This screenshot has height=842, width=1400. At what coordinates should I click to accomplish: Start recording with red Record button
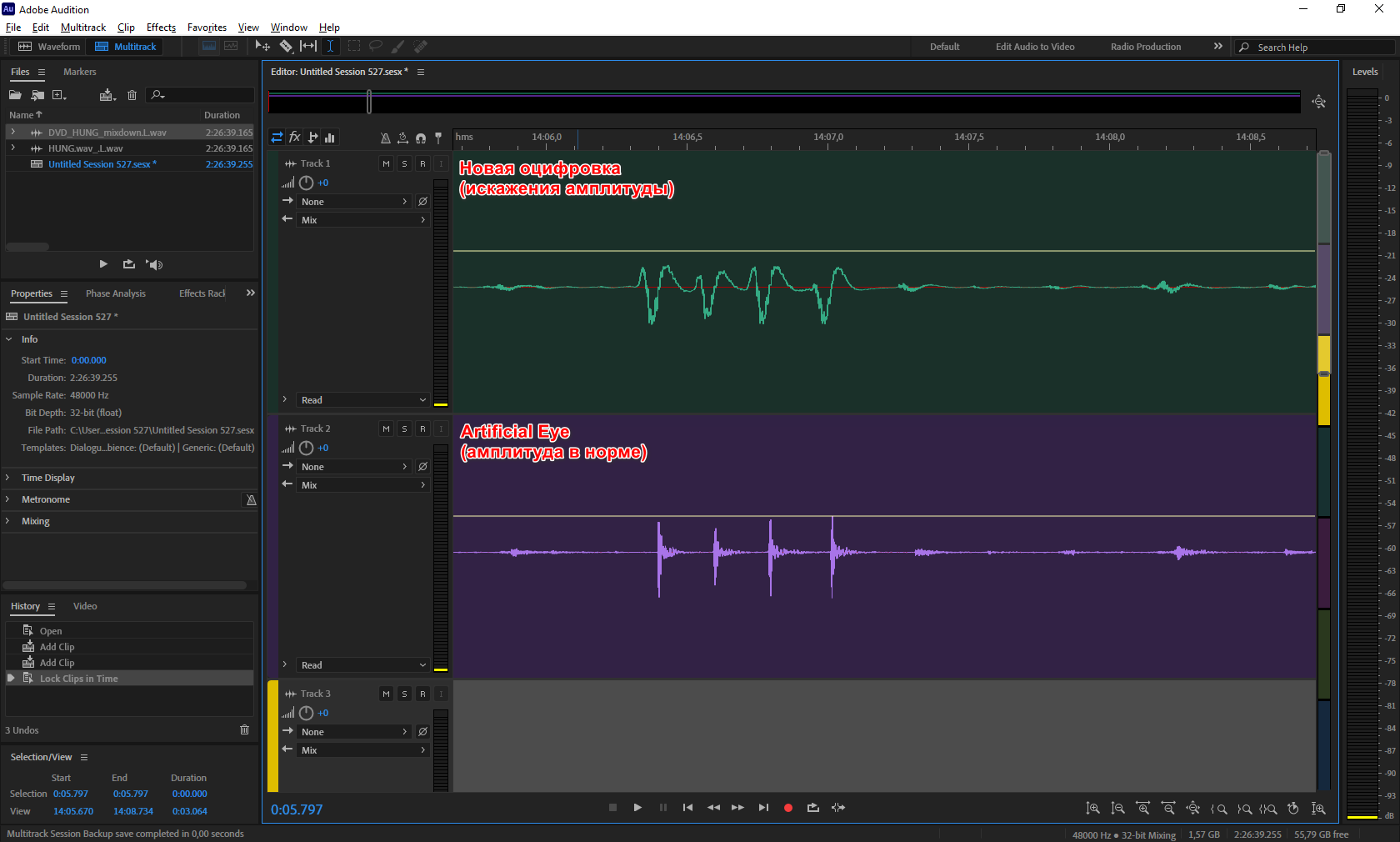click(x=788, y=808)
